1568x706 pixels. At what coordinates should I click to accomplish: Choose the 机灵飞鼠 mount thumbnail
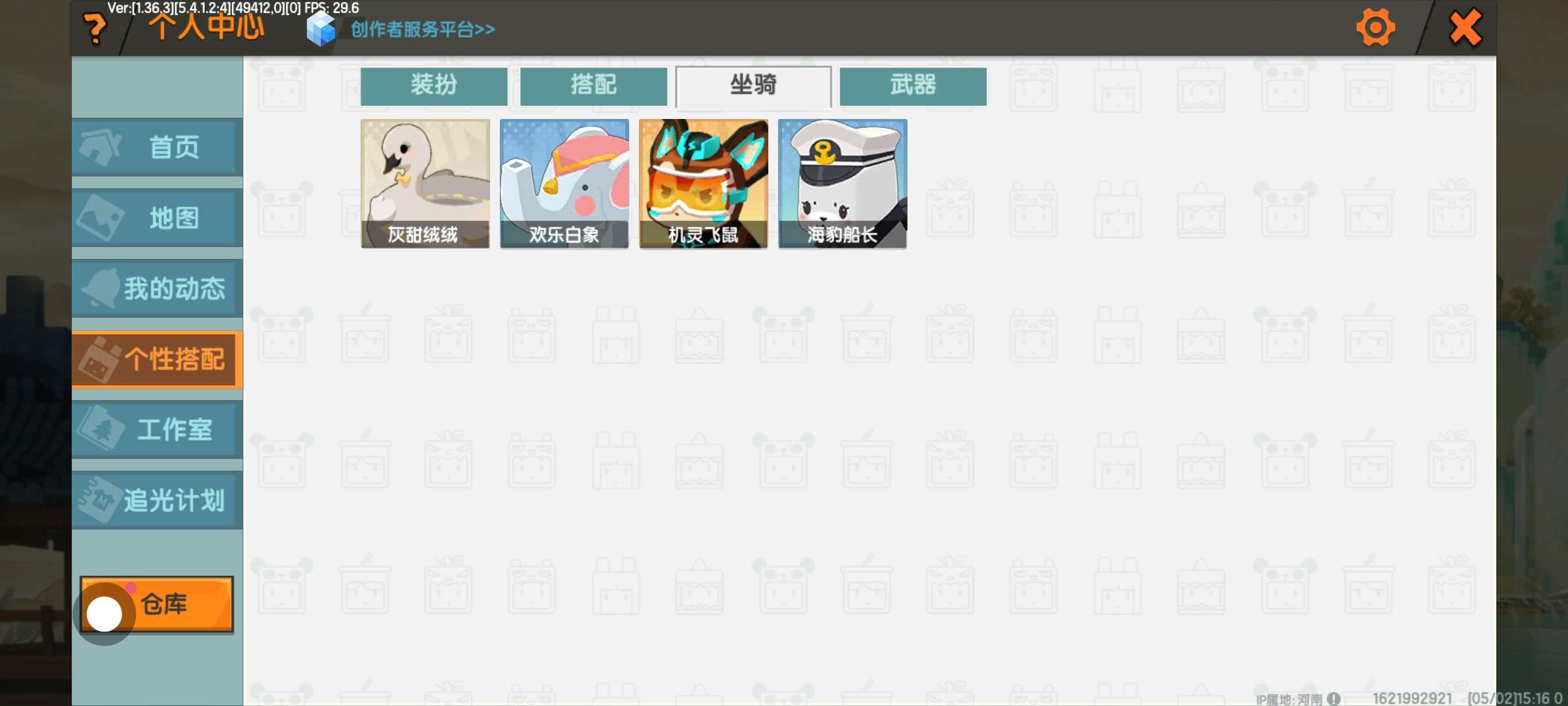(x=703, y=184)
